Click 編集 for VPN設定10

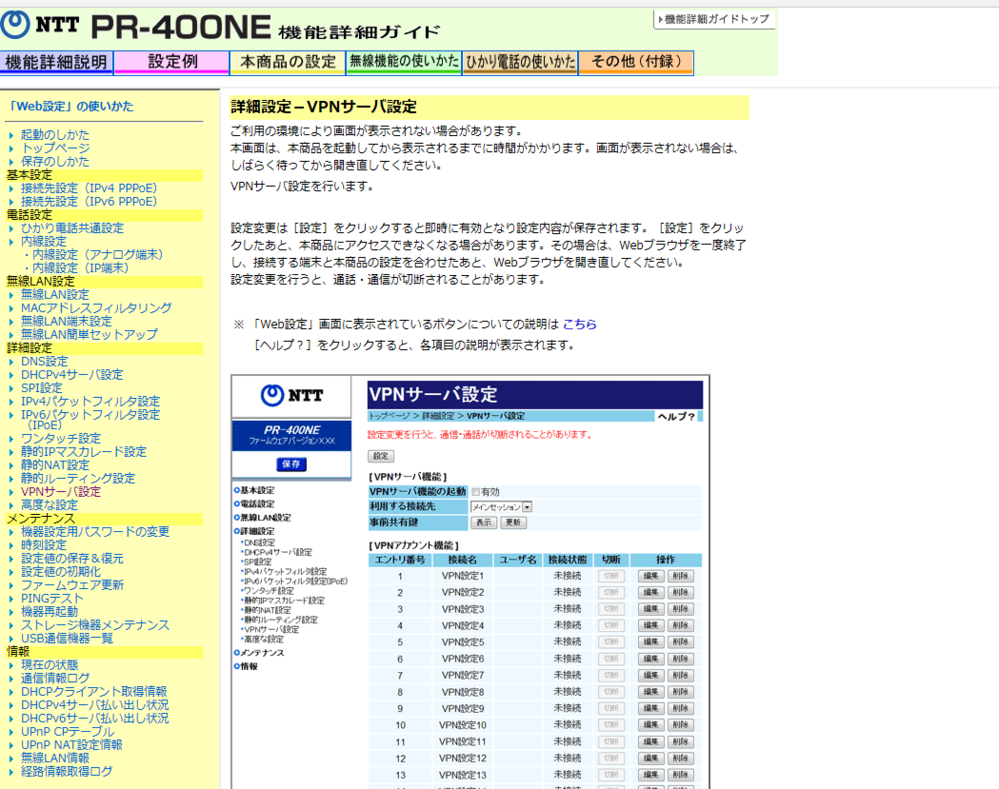coord(650,725)
